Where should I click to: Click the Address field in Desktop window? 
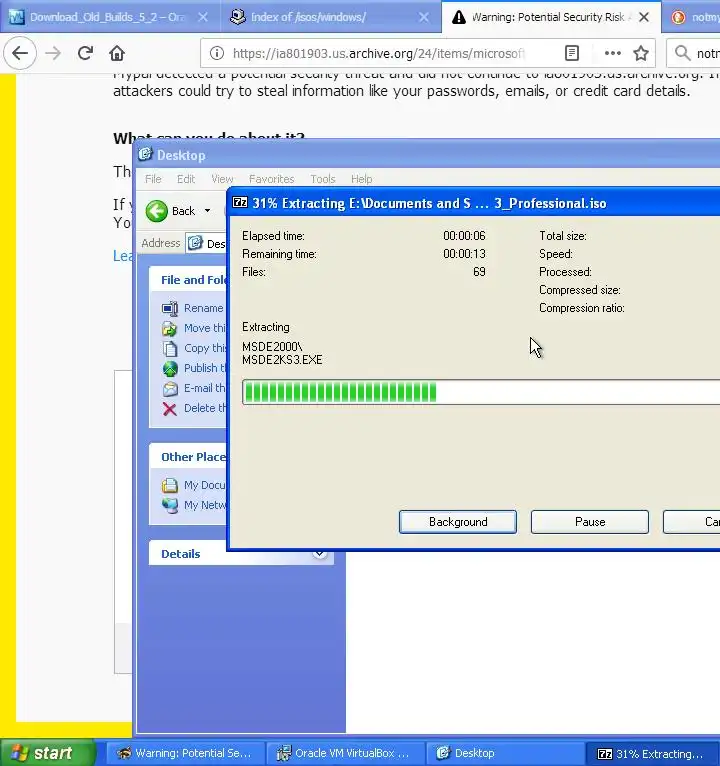(x=207, y=243)
